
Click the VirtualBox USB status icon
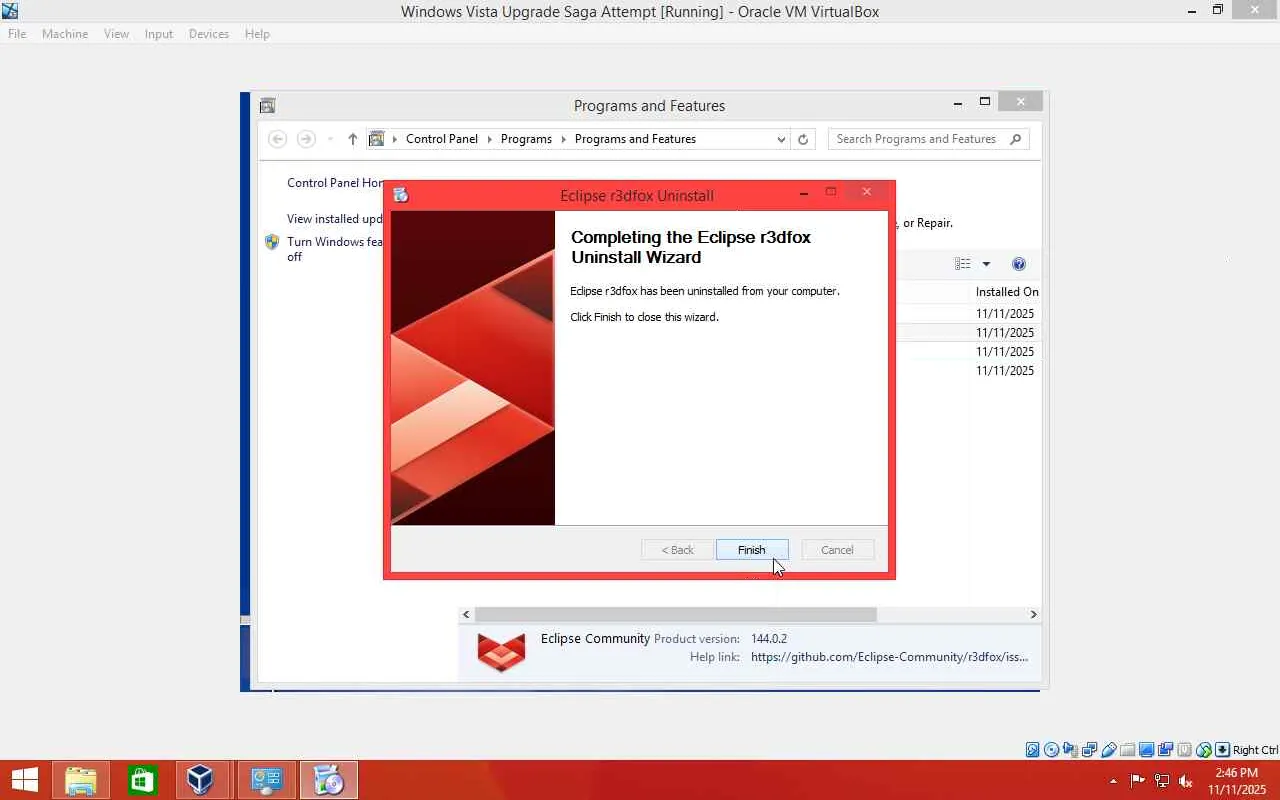point(1109,750)
